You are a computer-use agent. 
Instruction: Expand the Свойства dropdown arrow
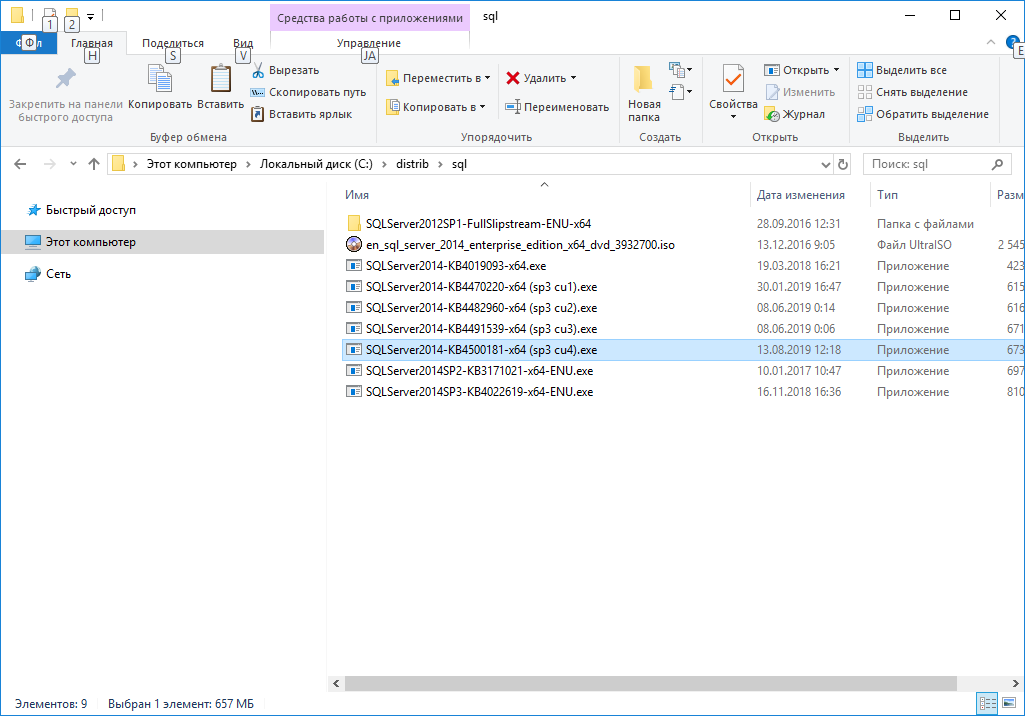(733, 116)
